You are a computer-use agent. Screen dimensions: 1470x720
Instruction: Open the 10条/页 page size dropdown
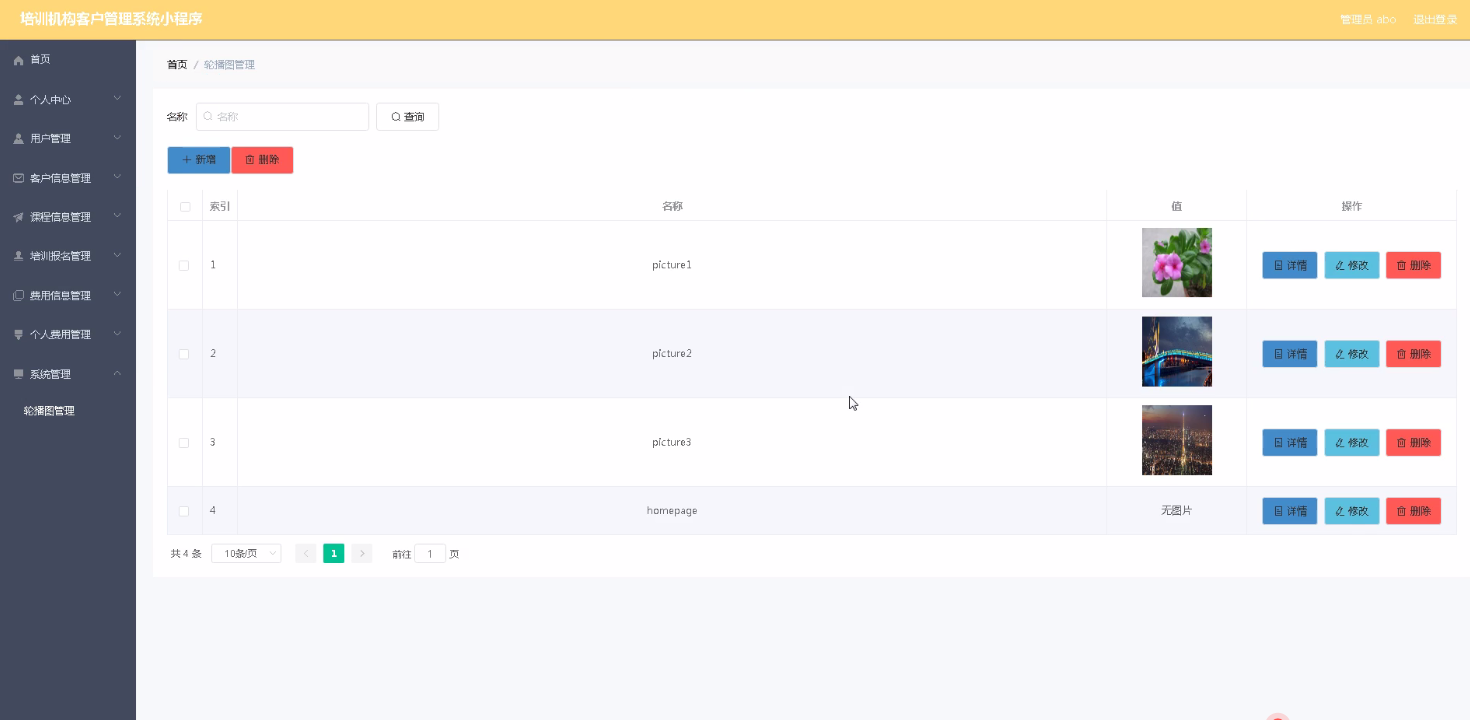tap(245, 553)
